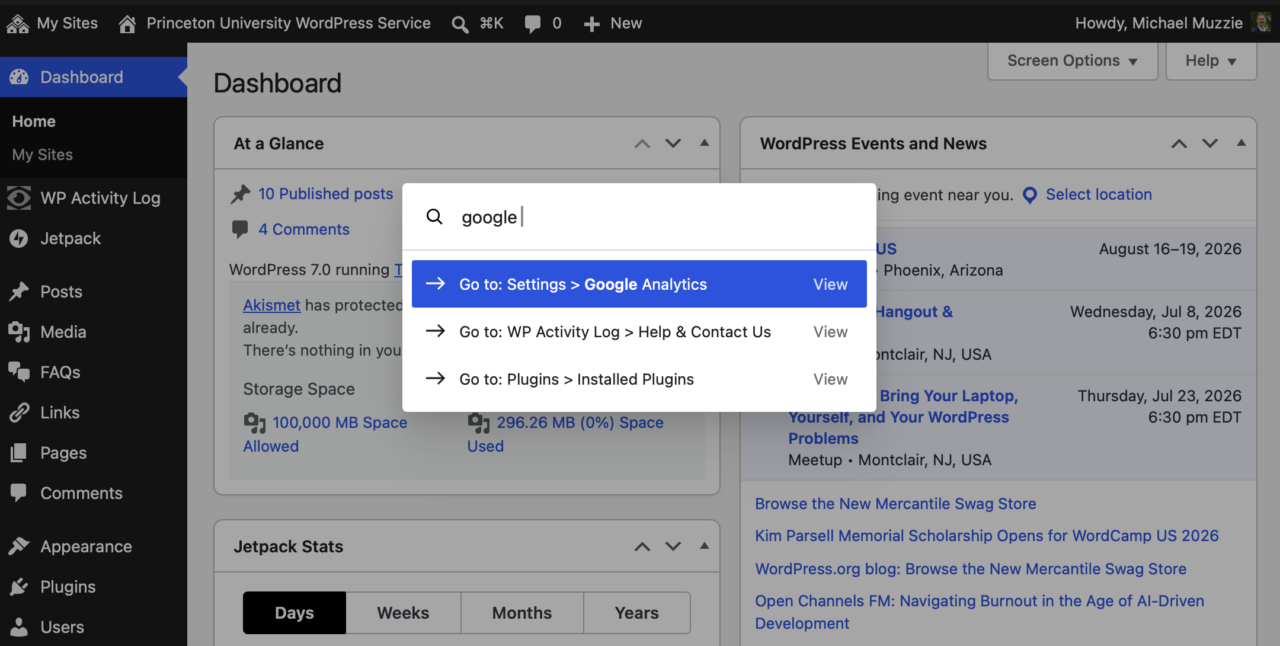Click the comment icon beside 4 Comments
The image size is (1280, 646).
(x=240, y=229)
